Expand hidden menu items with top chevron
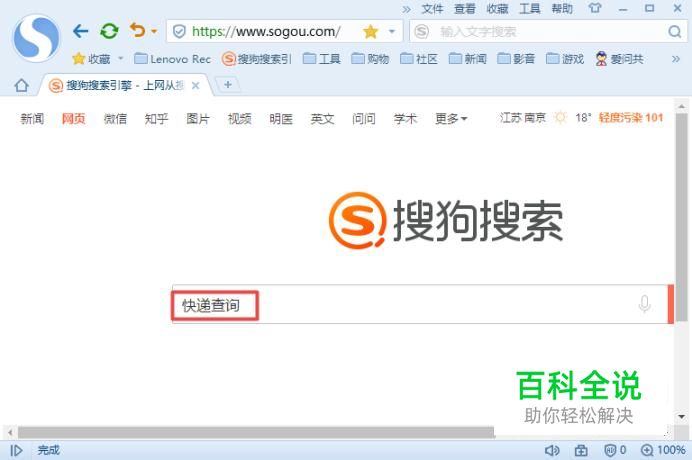This screenshot has width=692, height=460. [406, 9]
